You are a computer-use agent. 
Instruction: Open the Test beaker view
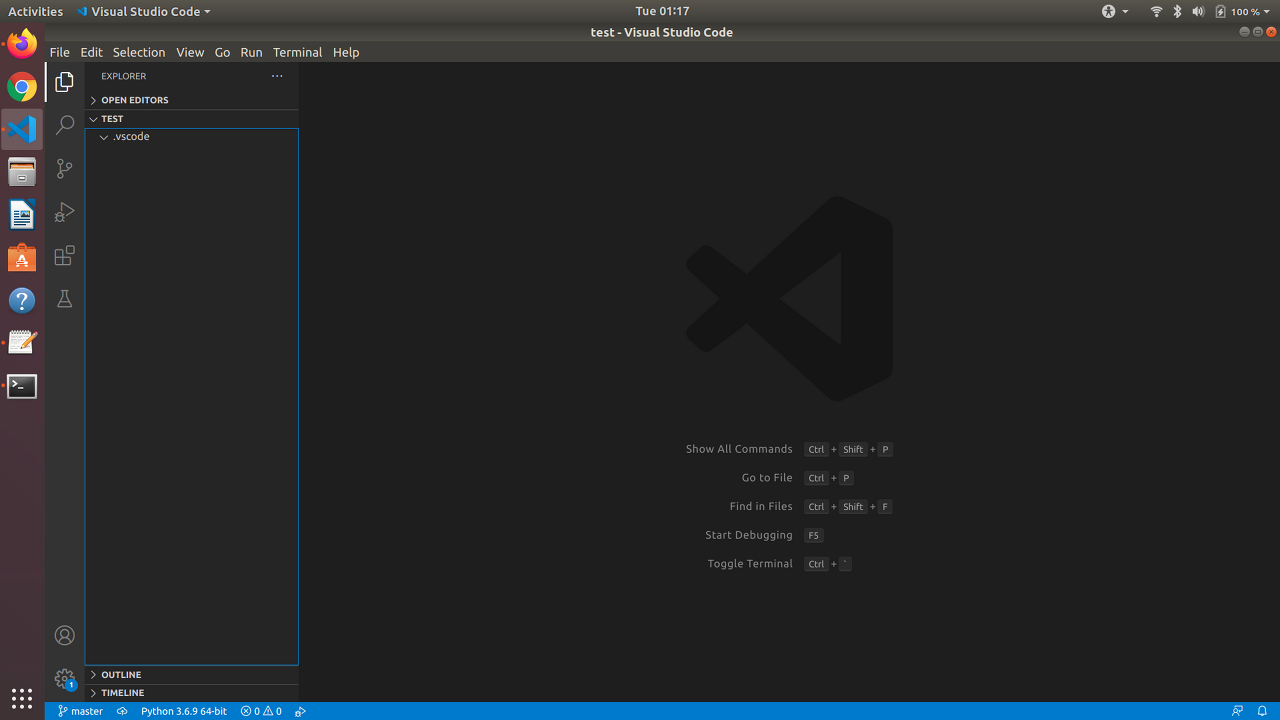pyautogui.click(x=64, y=299)
